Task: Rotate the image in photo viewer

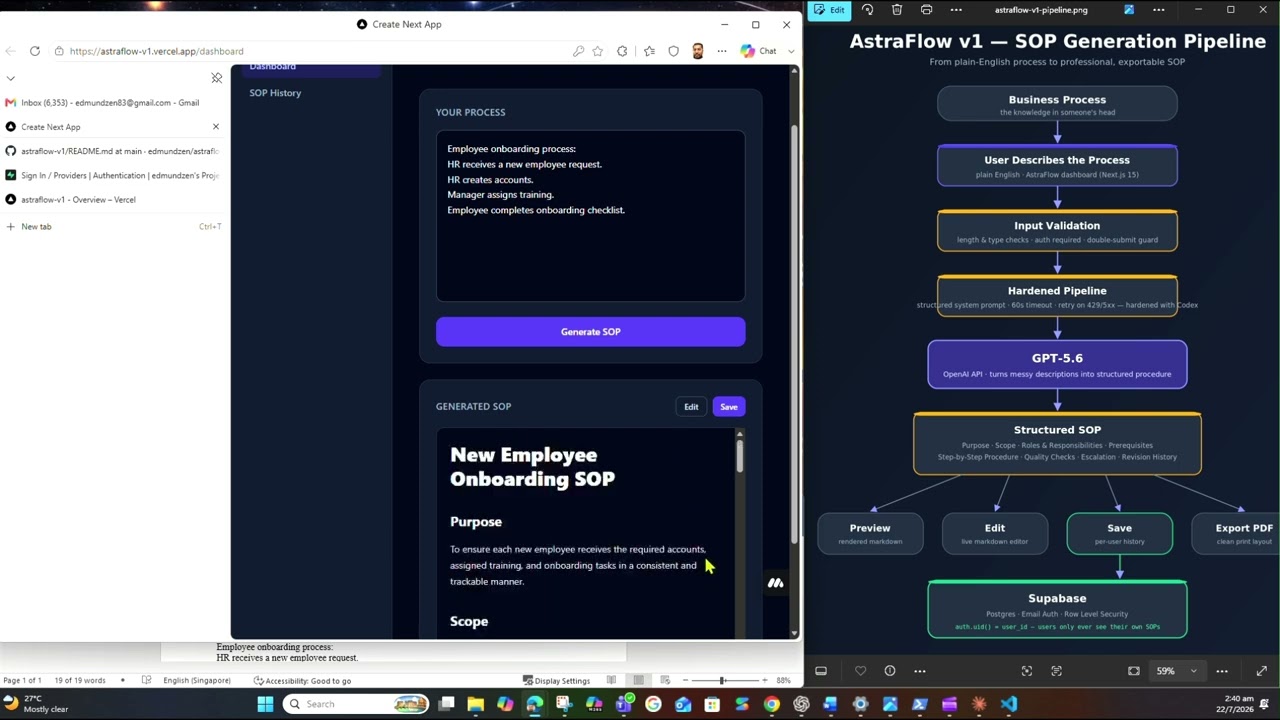Action: pos(867,10)
